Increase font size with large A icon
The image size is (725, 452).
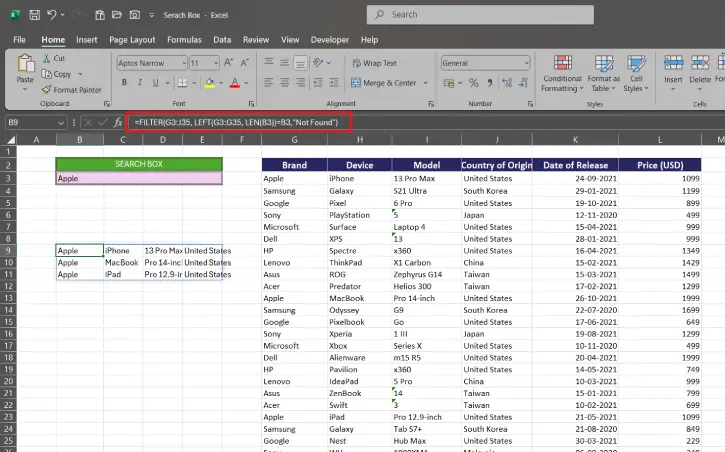click(x=229, y=63)
